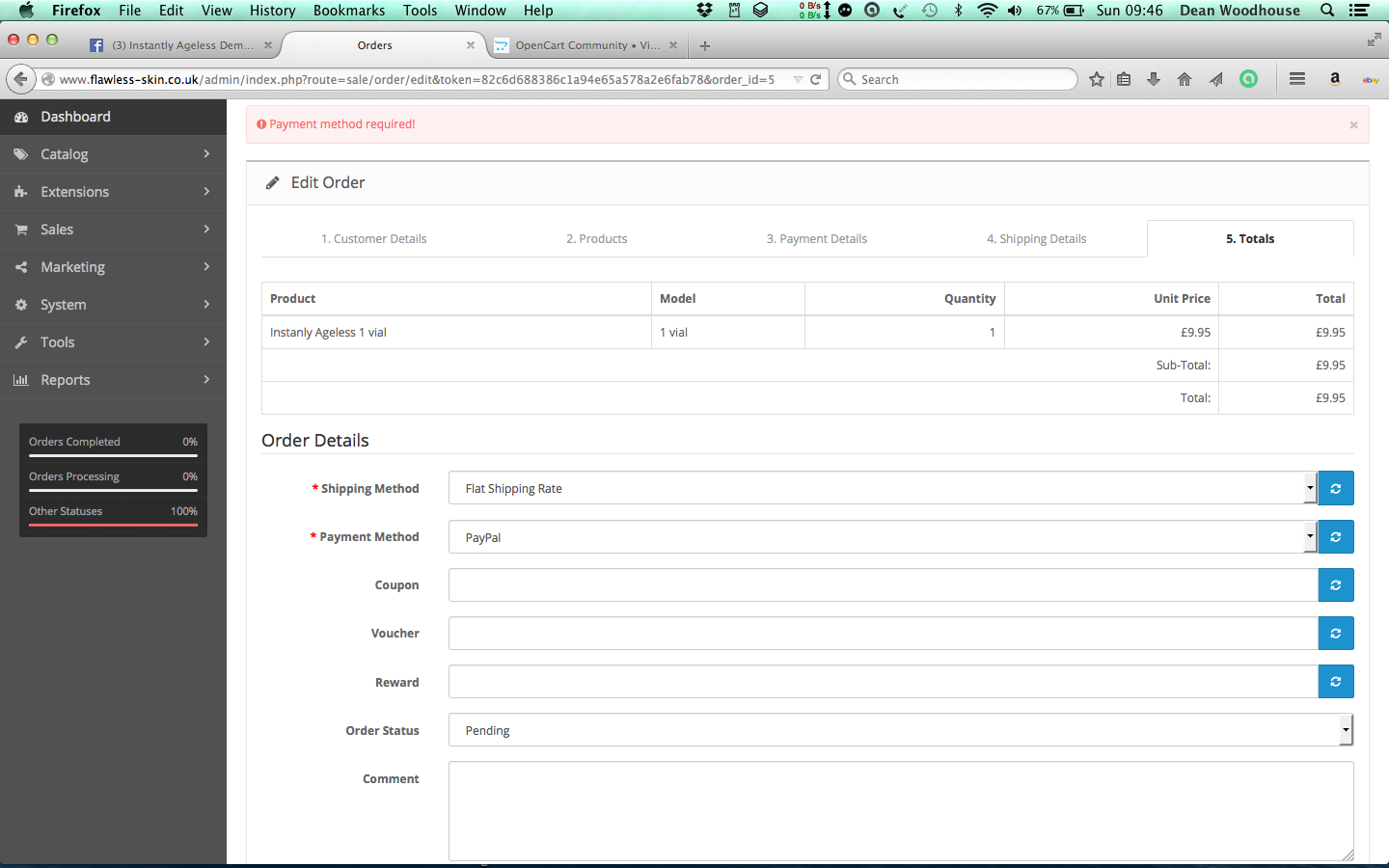Click the Tools wrench icon
The width and height of the screenshot is (1389, 868).
tap(21, 342)
